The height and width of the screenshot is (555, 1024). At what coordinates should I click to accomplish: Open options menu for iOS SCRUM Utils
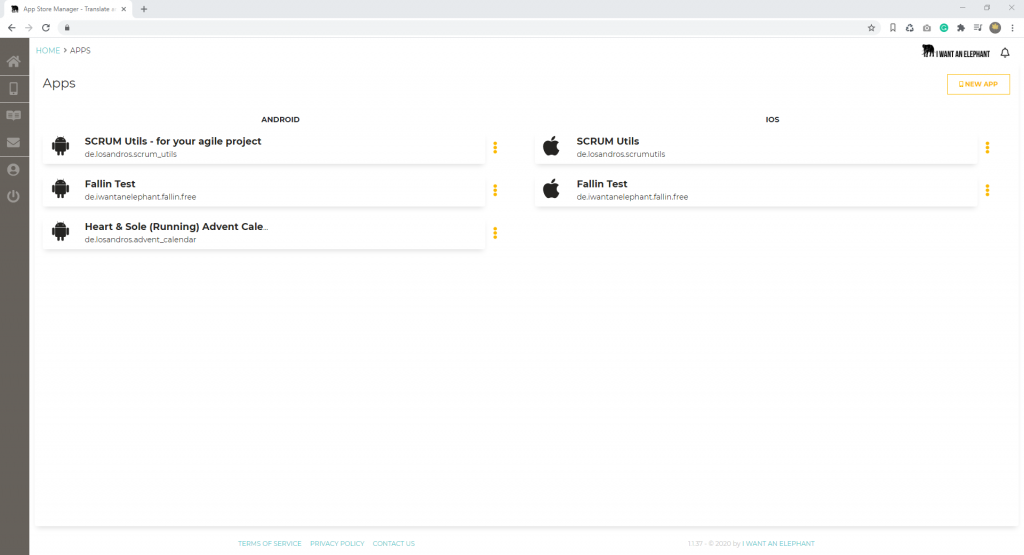pyautogui.click(x=987, y=148)
